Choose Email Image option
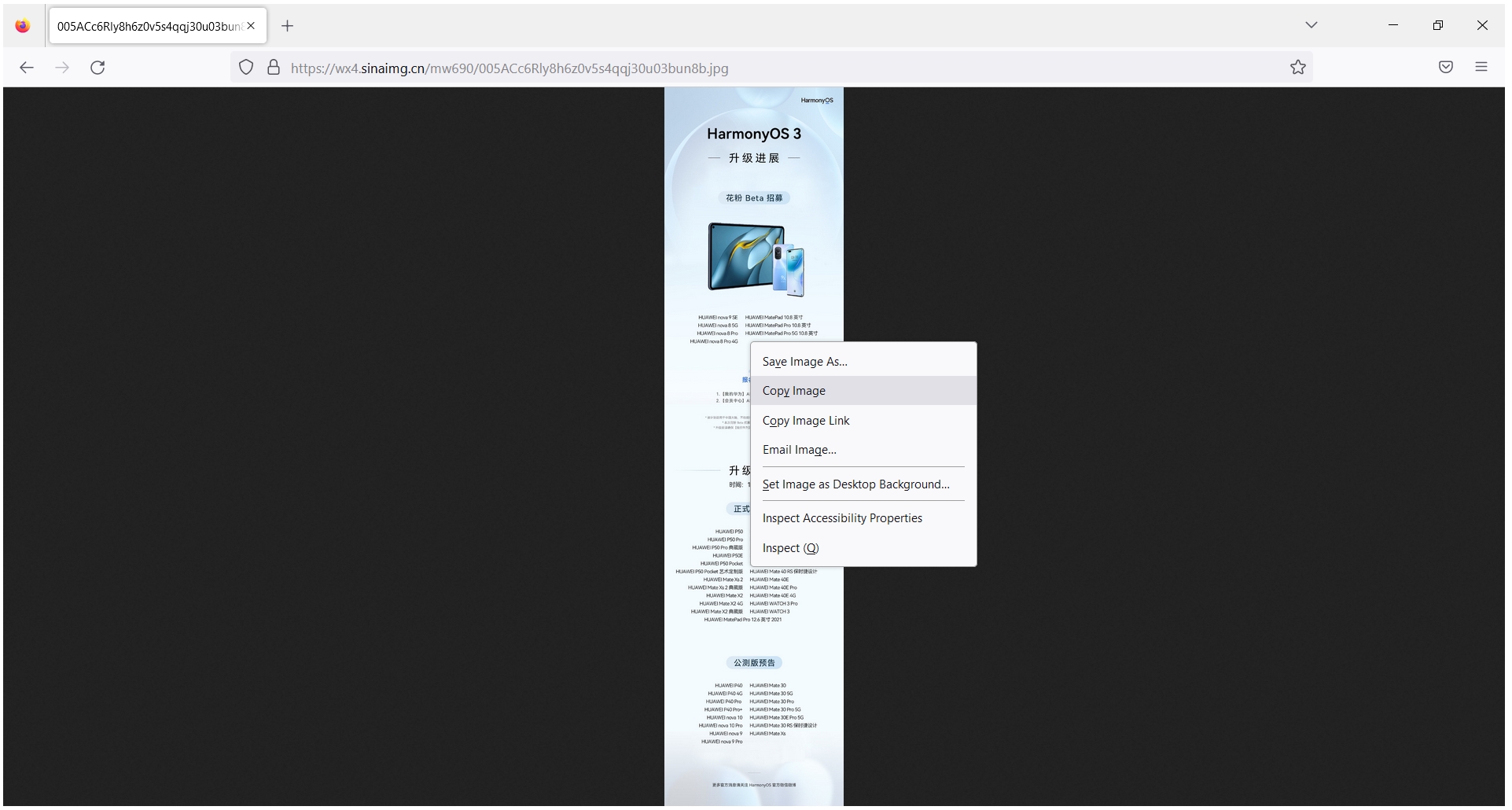The image size is (1512, 810). point(799,449)
